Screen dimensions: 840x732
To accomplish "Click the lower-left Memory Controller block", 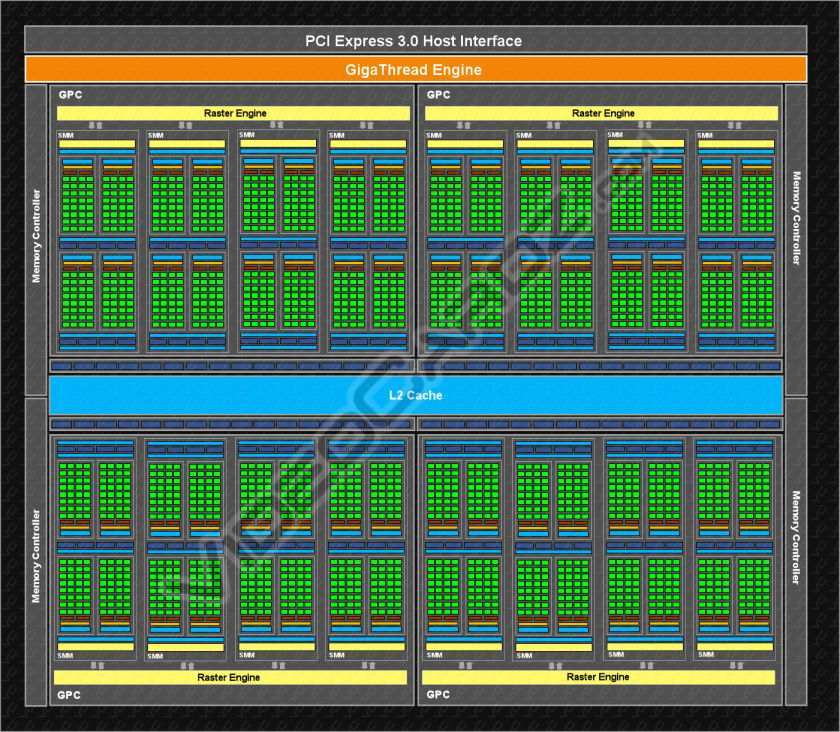I will tap(36, 552).
